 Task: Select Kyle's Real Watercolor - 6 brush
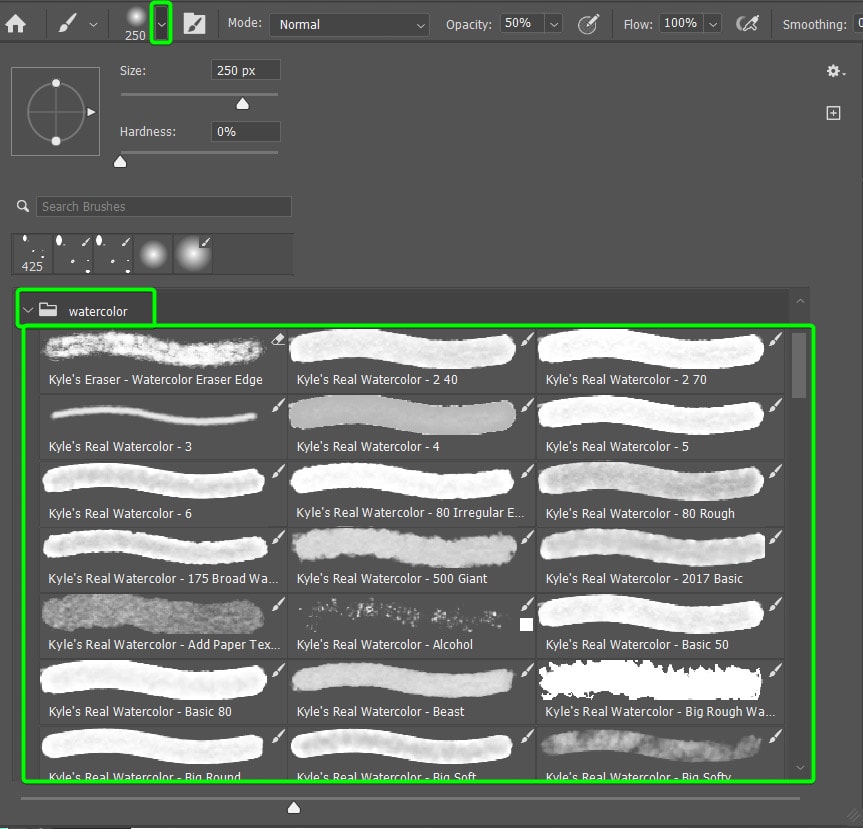pos(163,494)
